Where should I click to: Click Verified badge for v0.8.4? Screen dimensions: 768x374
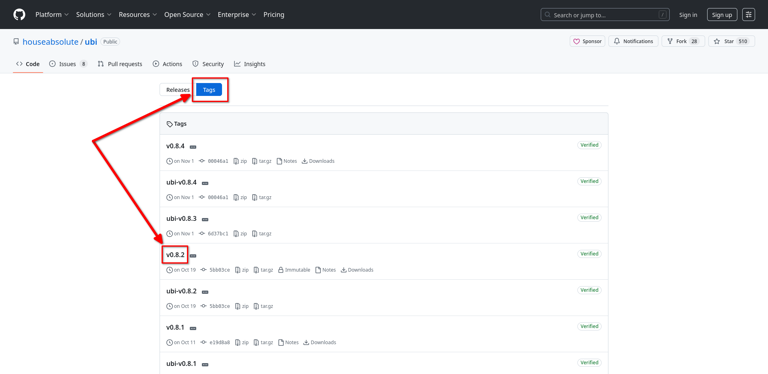click(590, 145)
